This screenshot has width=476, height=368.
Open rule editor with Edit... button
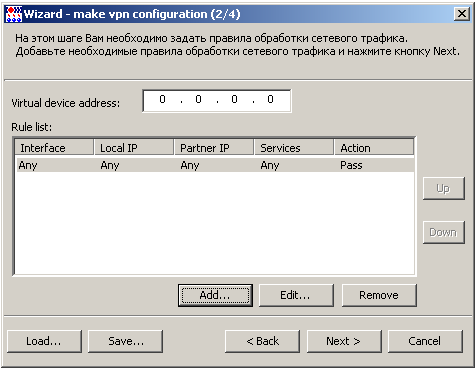click(296, 295)
